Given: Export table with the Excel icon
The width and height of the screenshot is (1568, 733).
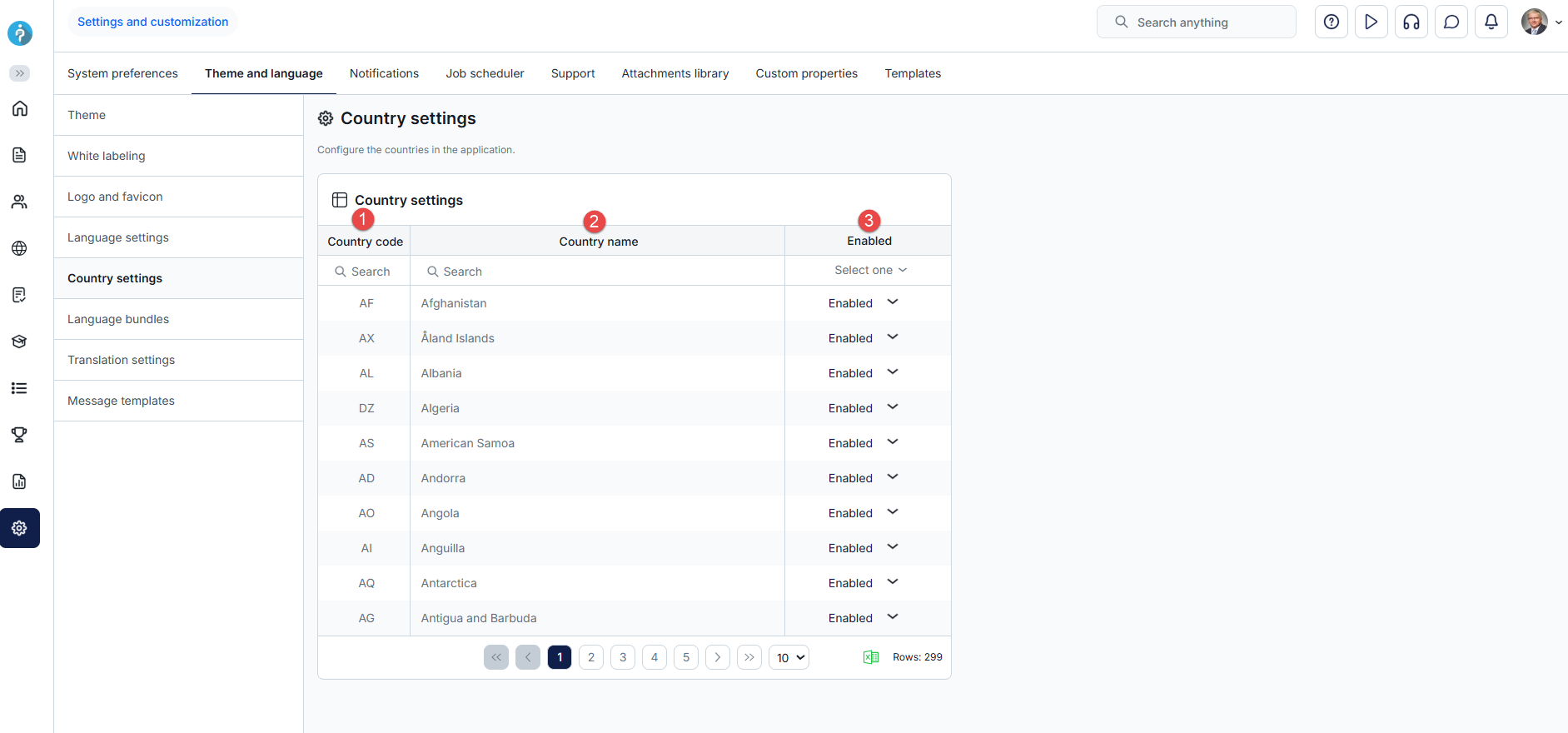Looking at the screenshot, I should click(871, 657).
